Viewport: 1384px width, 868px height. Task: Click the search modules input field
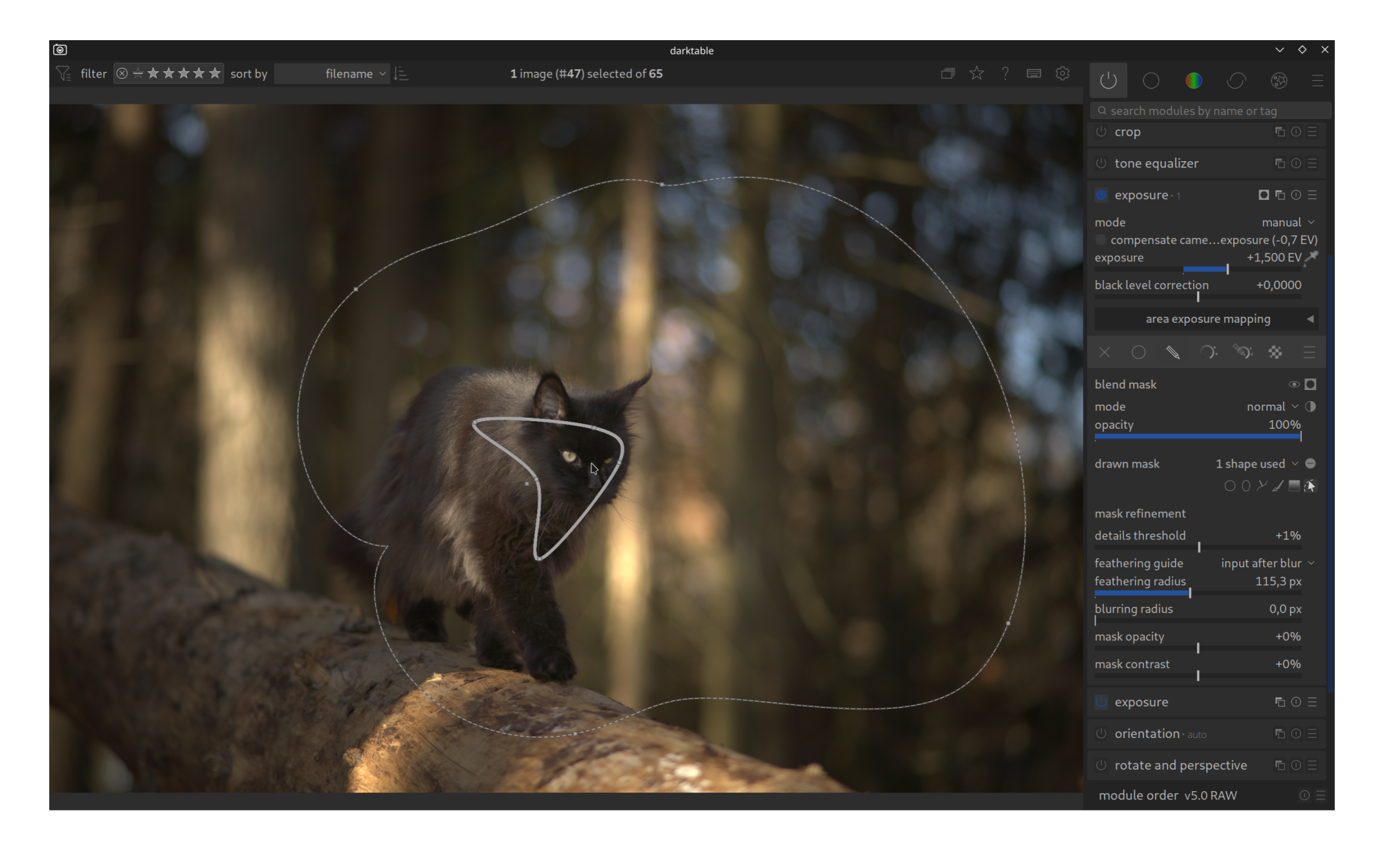click(x=1211, y=111)
